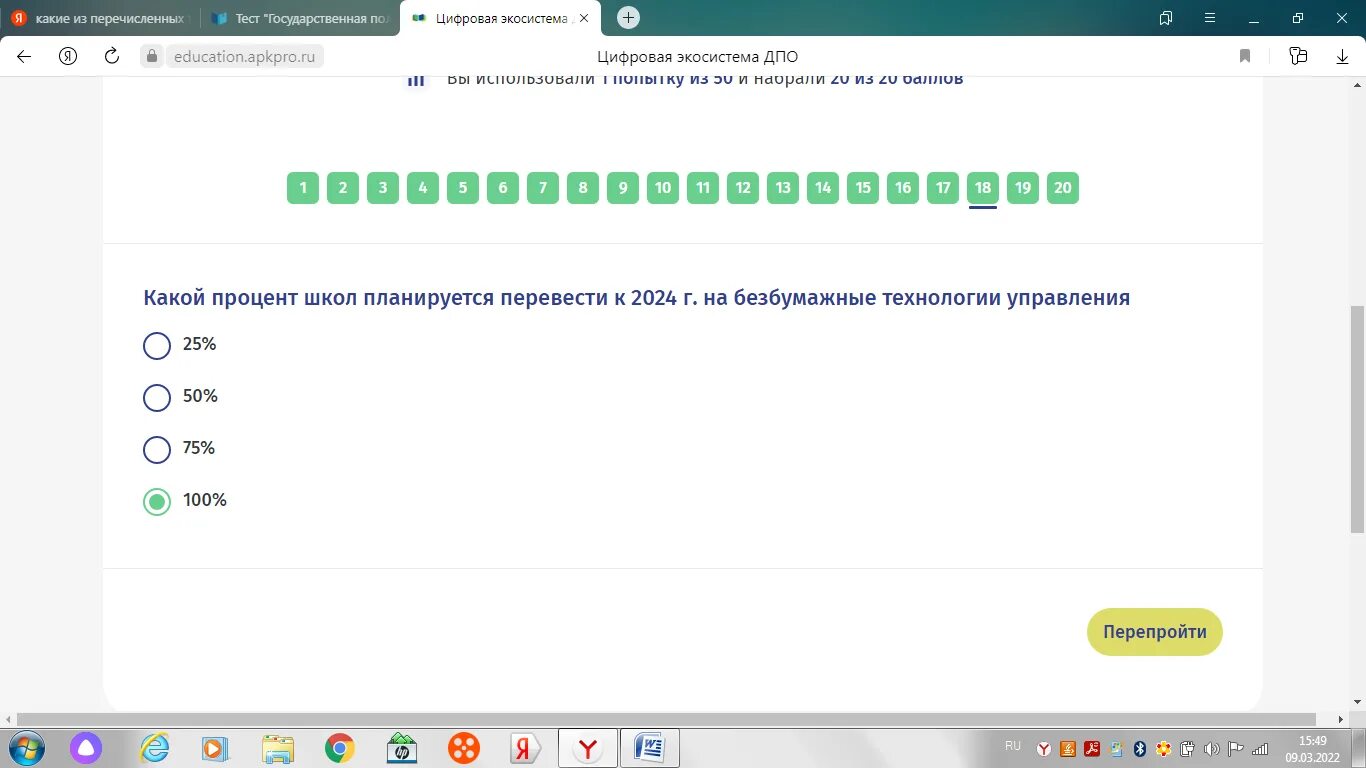Open question number 9
The image size is (1366, 768).
[623, 188]
